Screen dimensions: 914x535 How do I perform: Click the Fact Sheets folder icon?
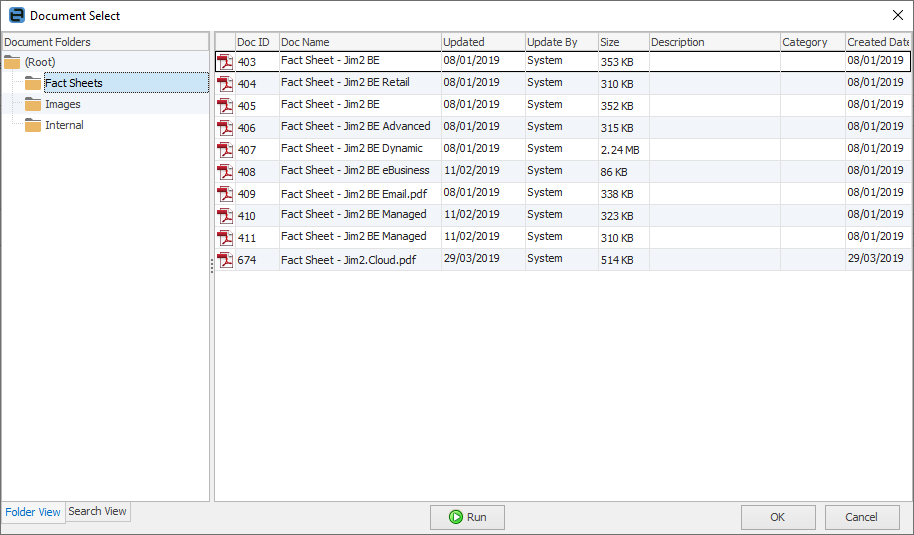pyautogui.click(x=33, y=83)
